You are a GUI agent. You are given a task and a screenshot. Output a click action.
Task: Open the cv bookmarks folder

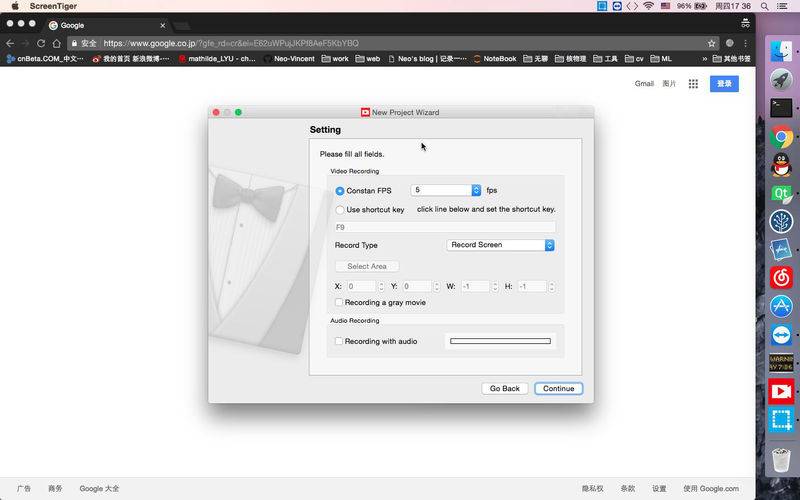634,59
